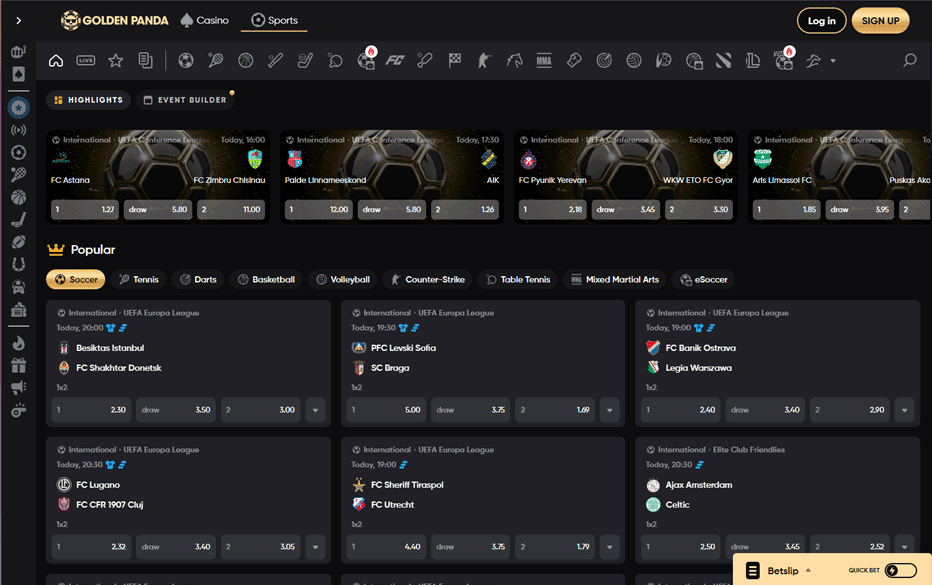
Task: Select the Volleyball popular filter
Action: [342, 279]
